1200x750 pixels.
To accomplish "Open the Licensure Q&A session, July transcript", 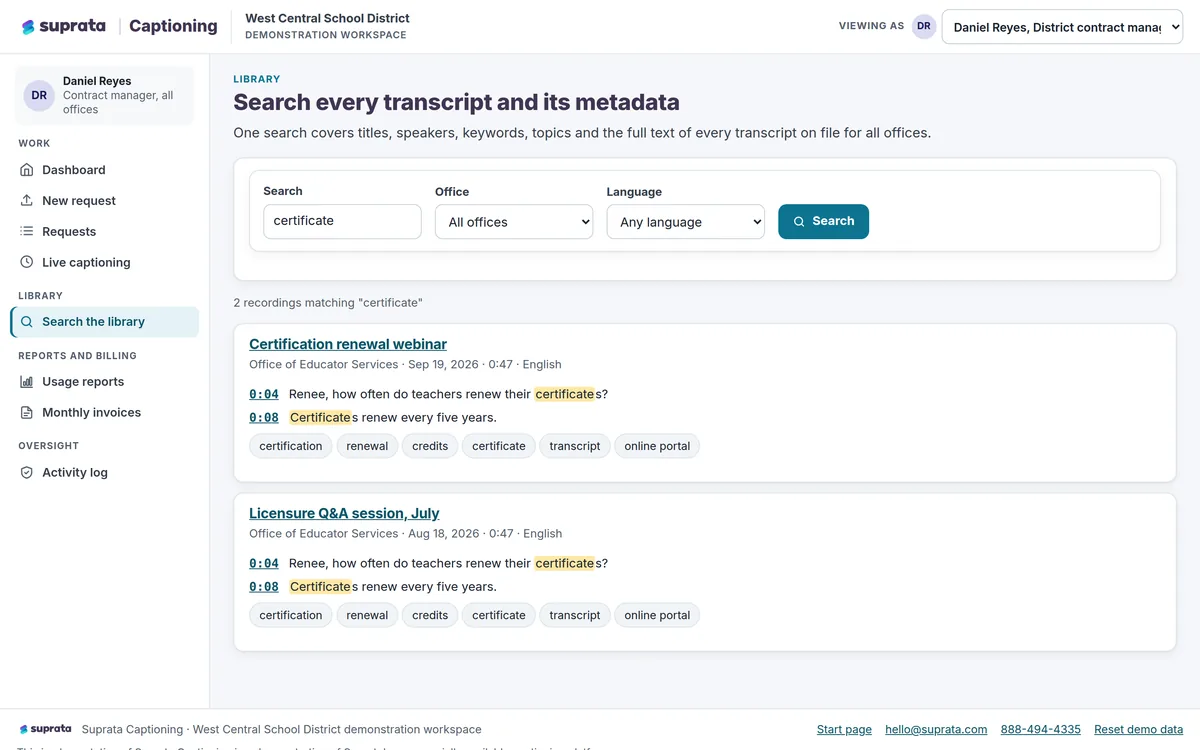I will tap(344, 513).
